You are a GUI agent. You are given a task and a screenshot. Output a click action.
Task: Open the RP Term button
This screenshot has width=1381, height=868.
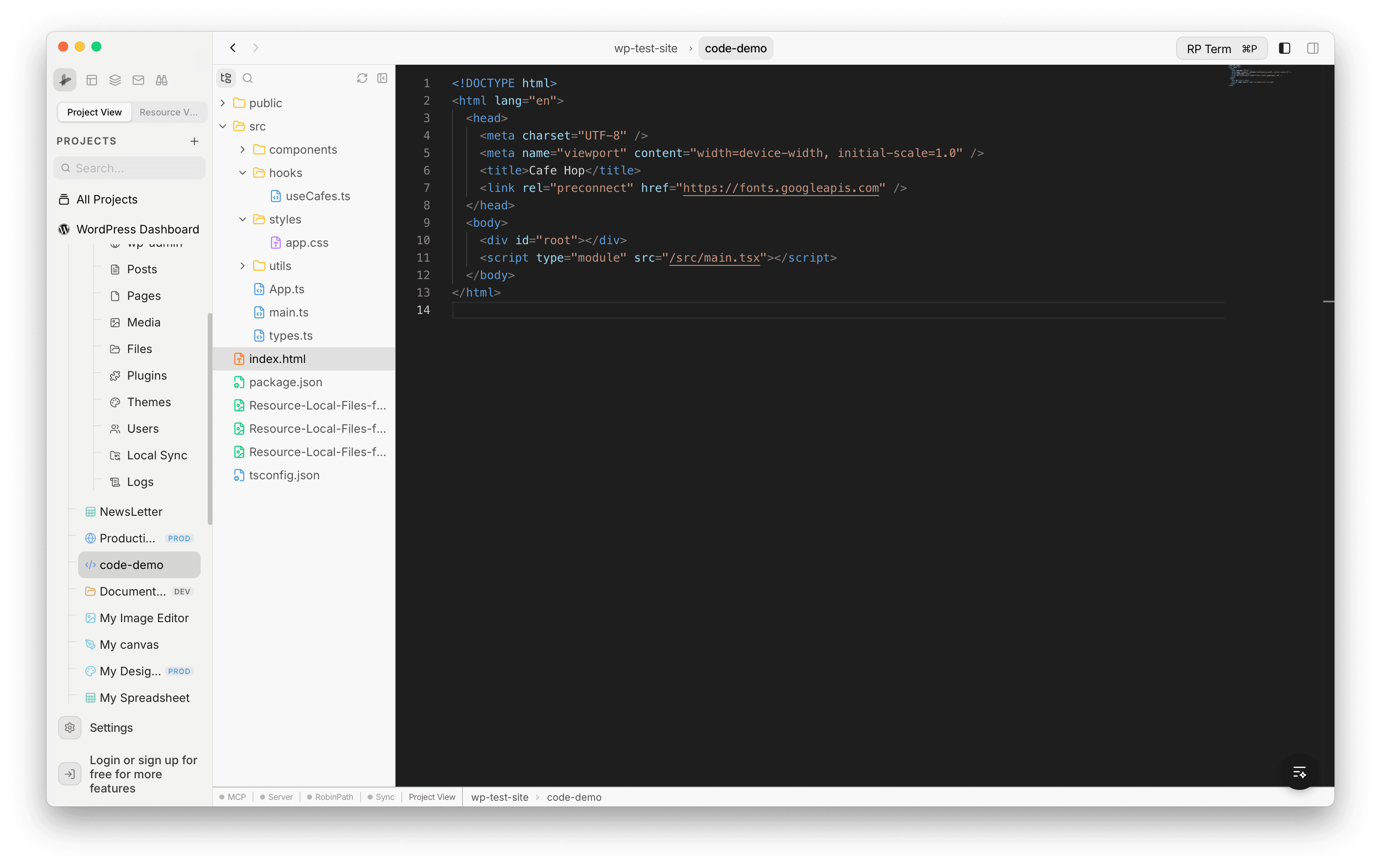tap(1221, 48)
